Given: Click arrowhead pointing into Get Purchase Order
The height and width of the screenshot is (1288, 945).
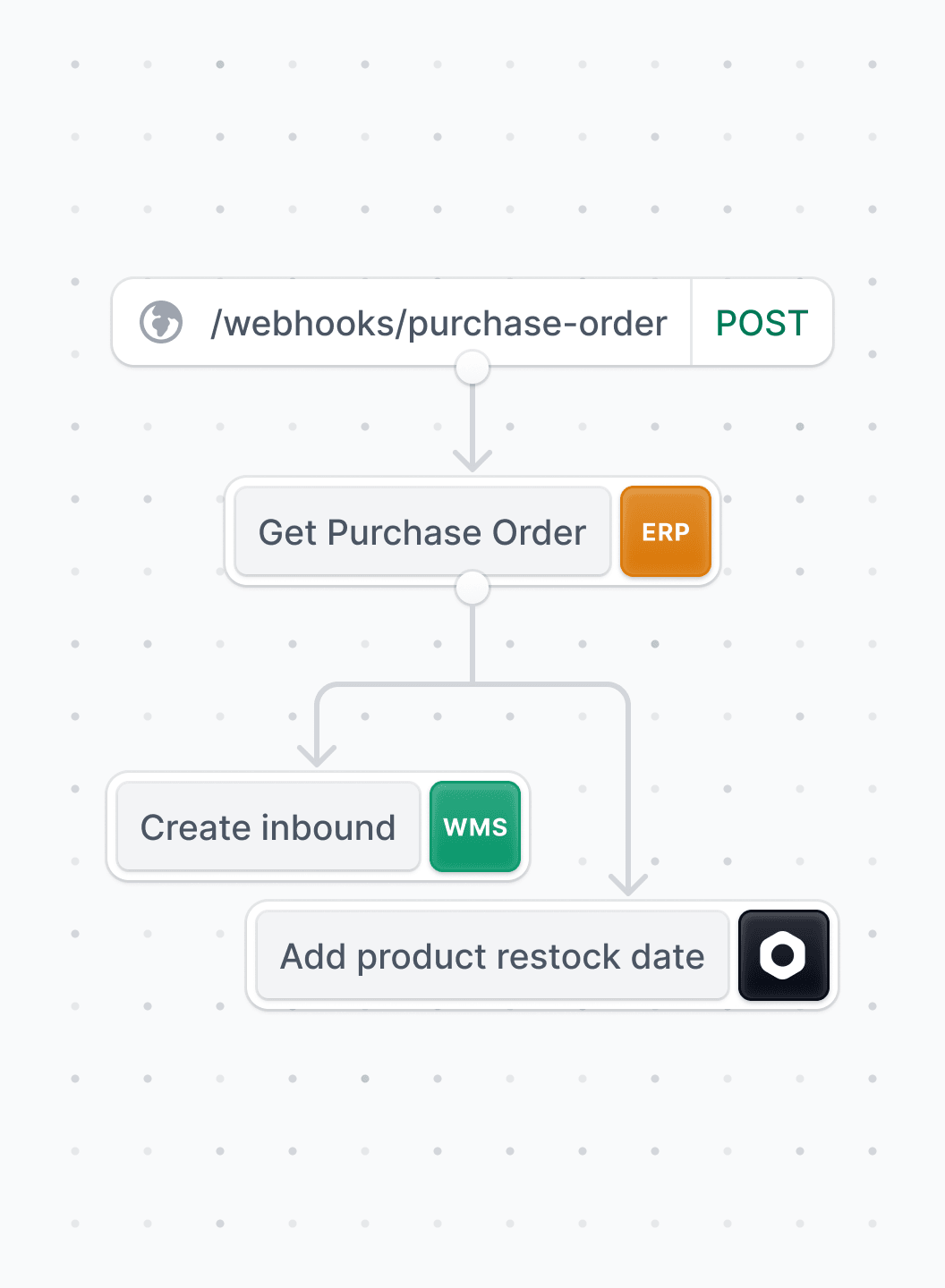Looking at the screenshot, I should pyautogui.click(x=472, y=461).
